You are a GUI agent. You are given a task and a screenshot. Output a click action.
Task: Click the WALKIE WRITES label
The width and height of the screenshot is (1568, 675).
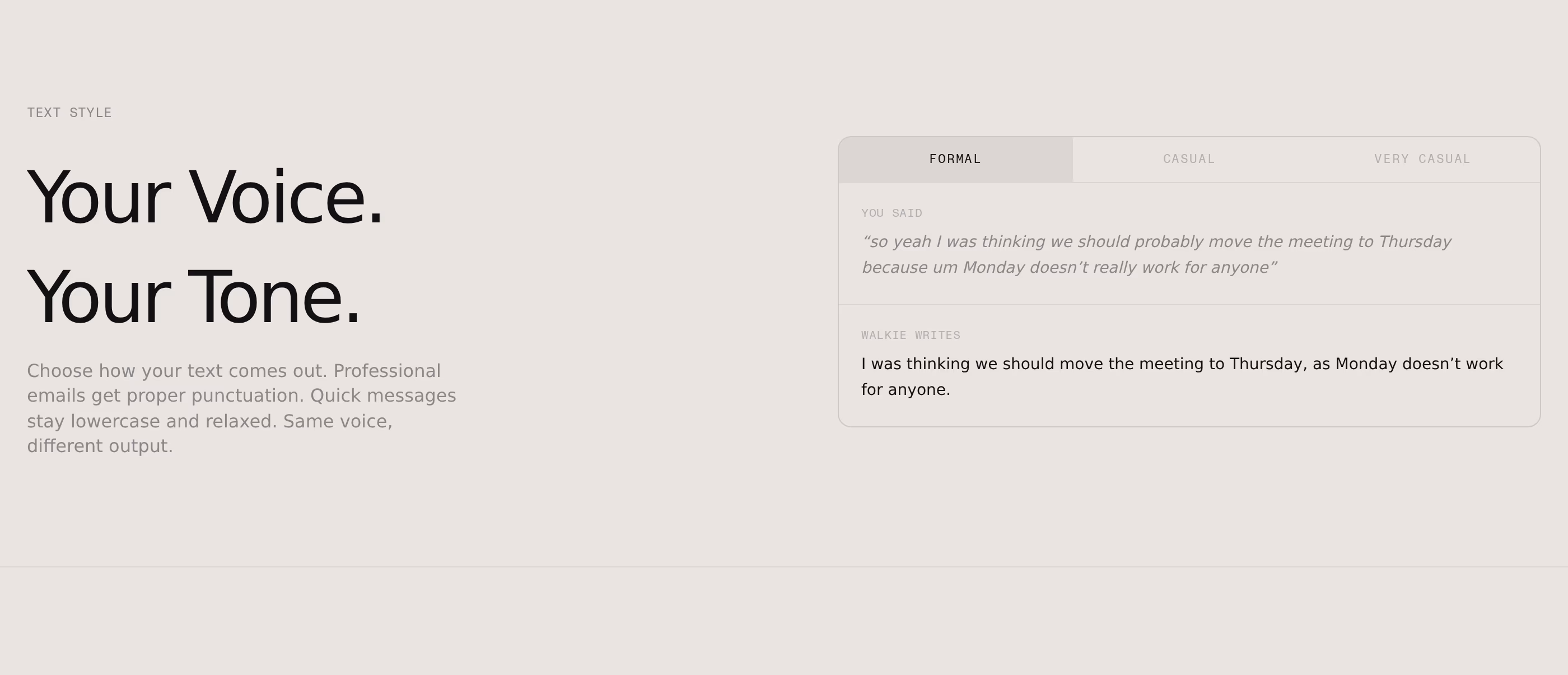point(911,336)
